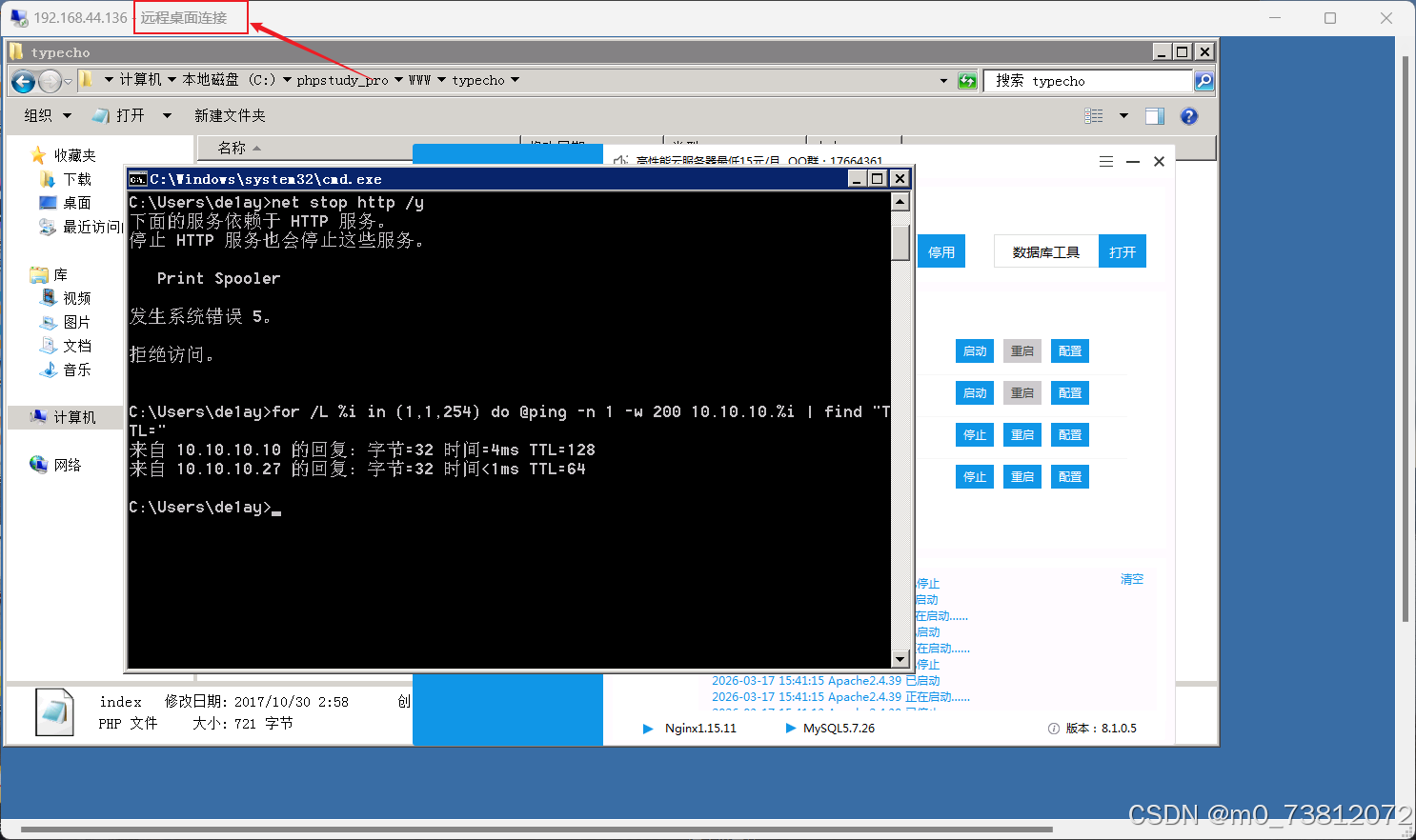Open the recent pages dropdown beside forward button
1416x840 pixels.
coord(68,82)
